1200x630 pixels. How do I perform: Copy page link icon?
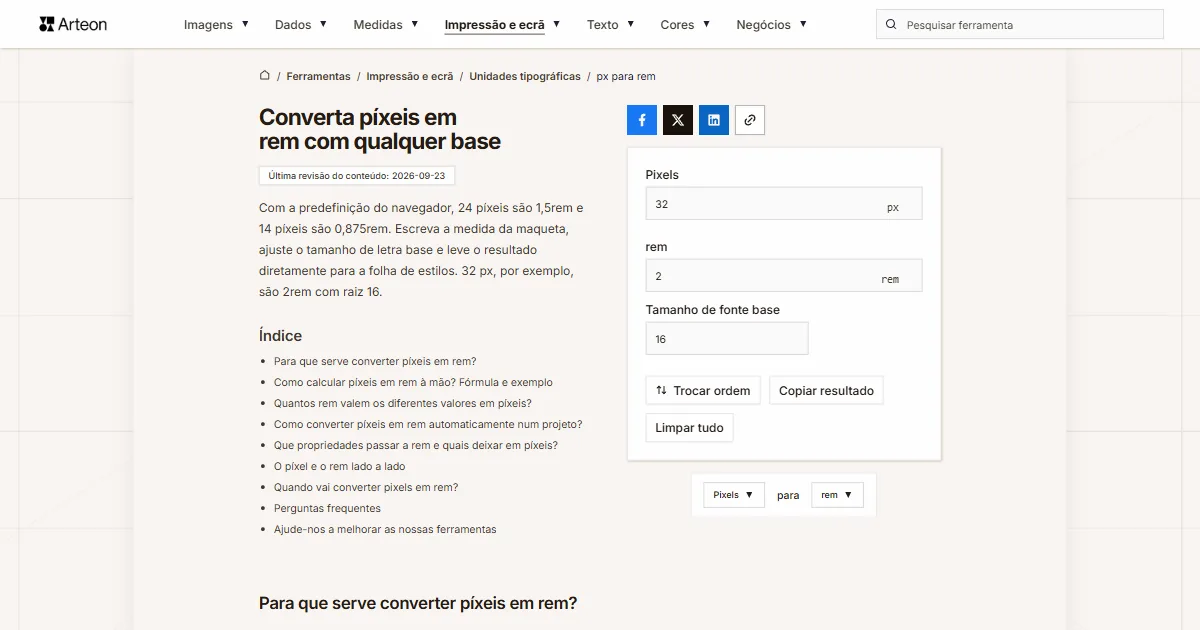(x=750, y=120)
